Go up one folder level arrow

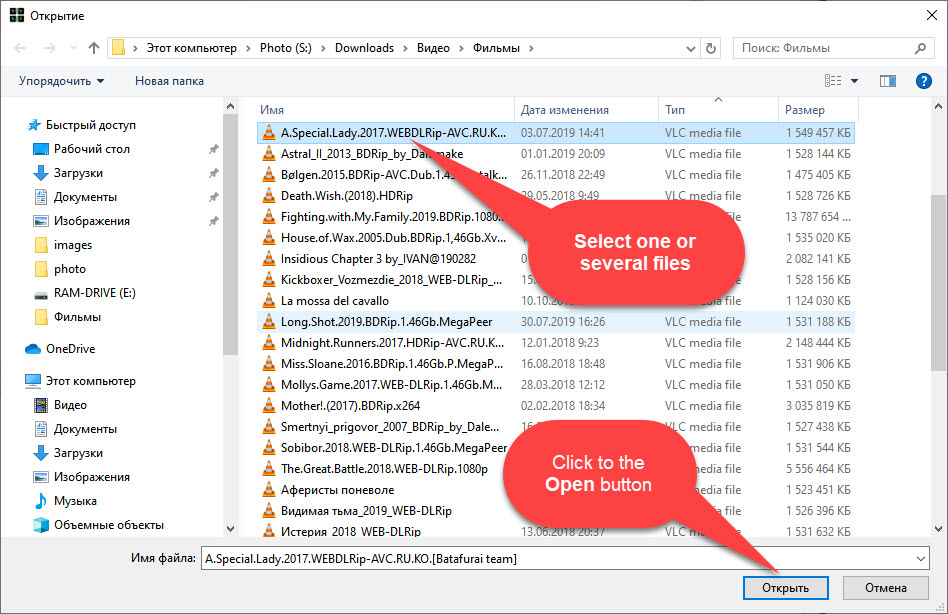click(94, 48)
